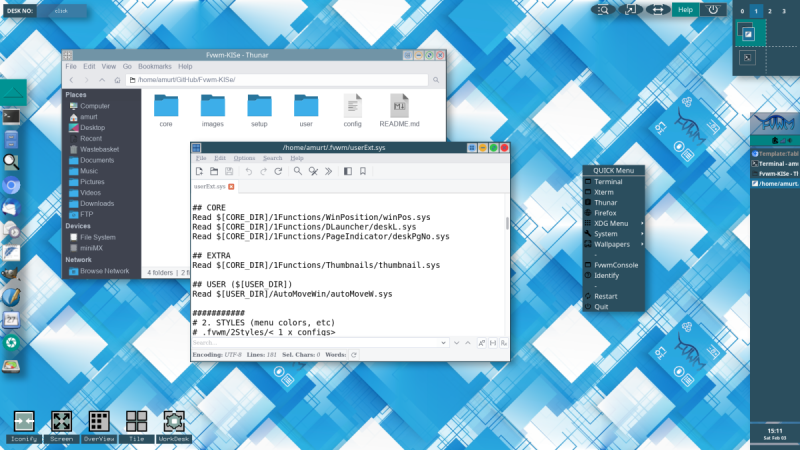This screenshot has height=450, width=800.
Task: Open the Bookmarks menu in Thunar
Action: tap(155, 66)
